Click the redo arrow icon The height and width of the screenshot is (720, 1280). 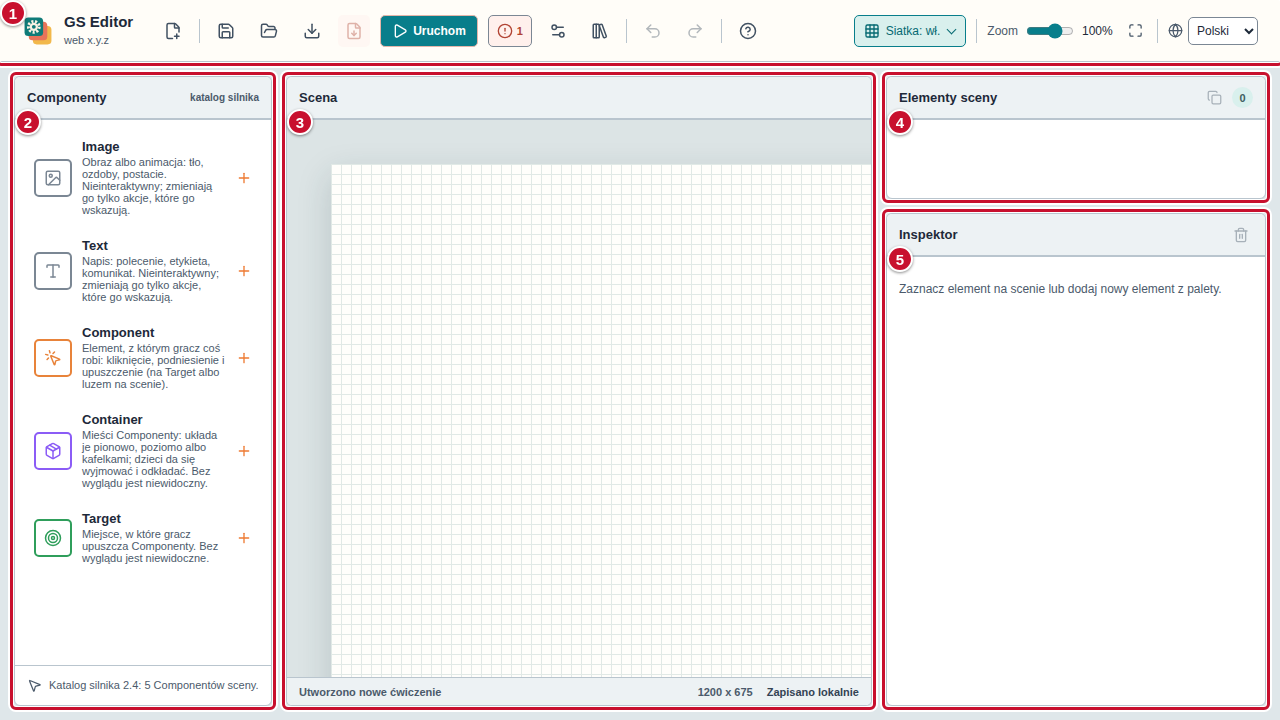point(695,31)
